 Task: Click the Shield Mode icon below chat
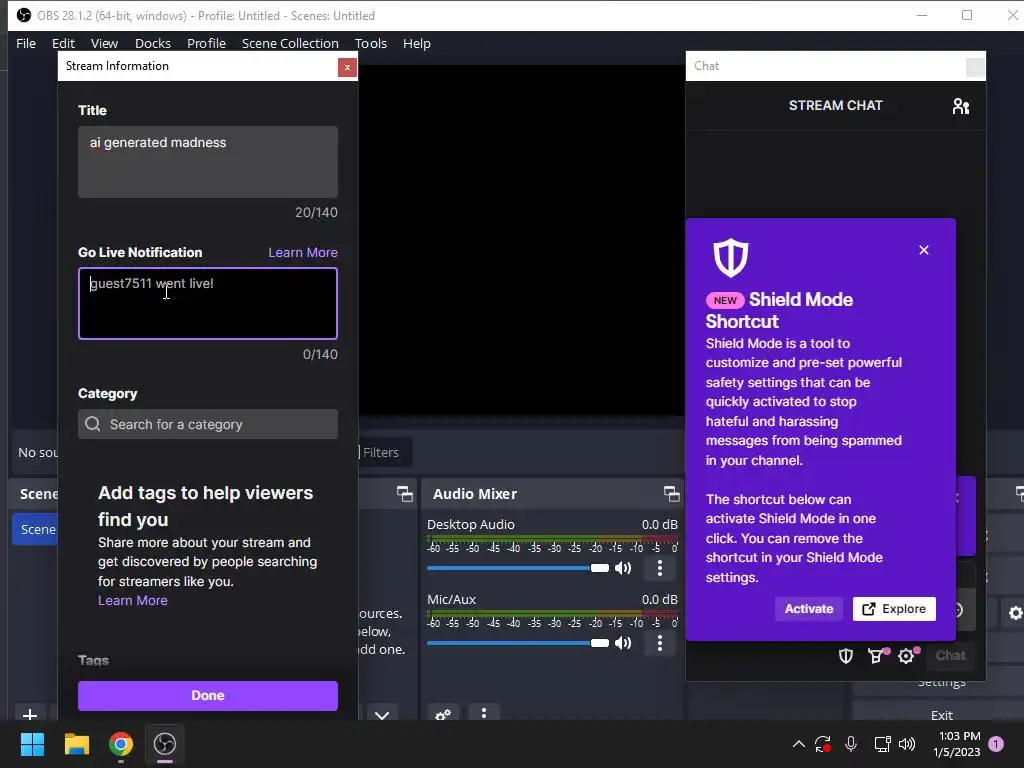[x=846, y=656]
